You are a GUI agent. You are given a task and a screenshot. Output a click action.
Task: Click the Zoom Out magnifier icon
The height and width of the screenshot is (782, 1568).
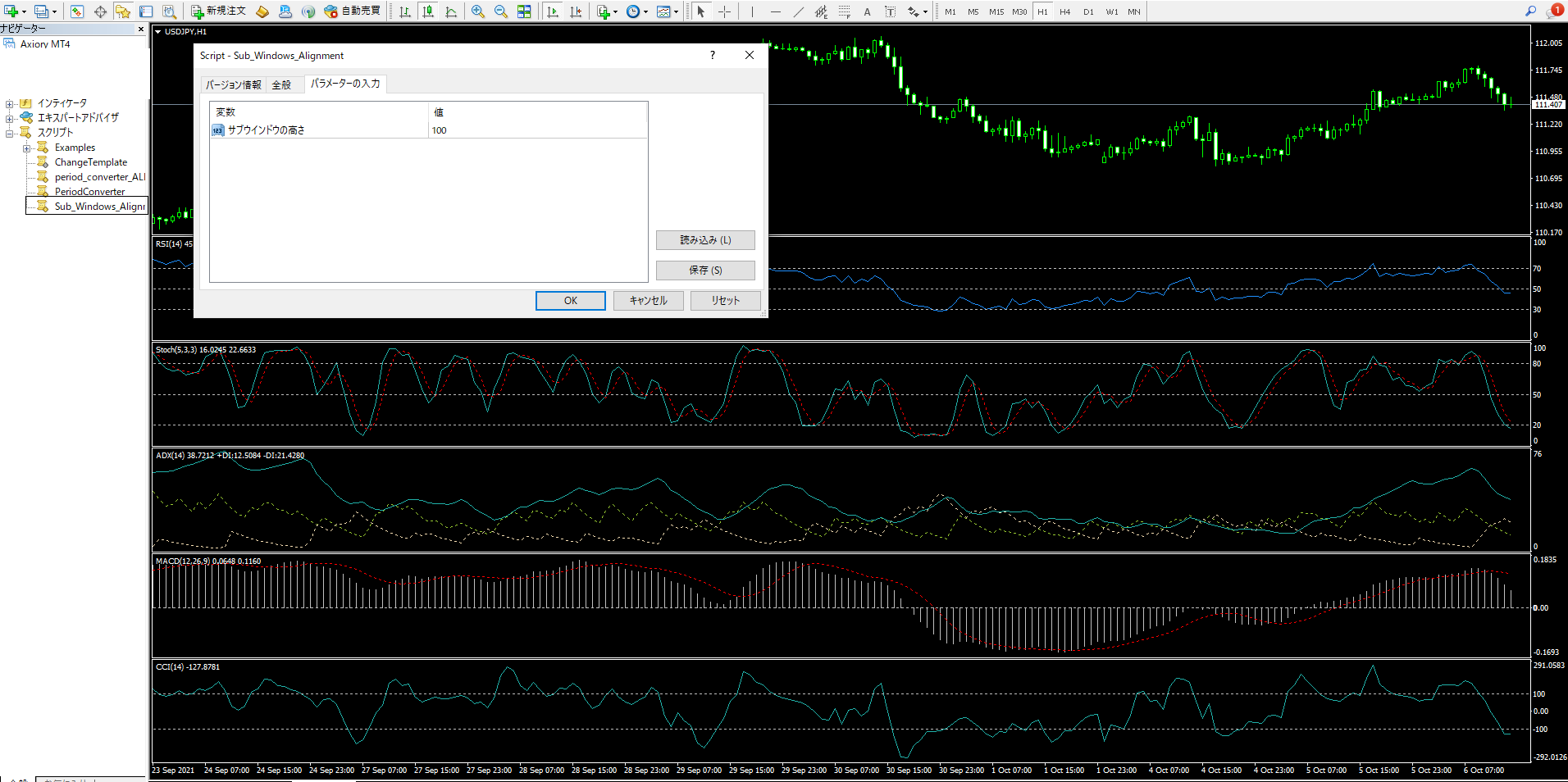coord(500,11)
